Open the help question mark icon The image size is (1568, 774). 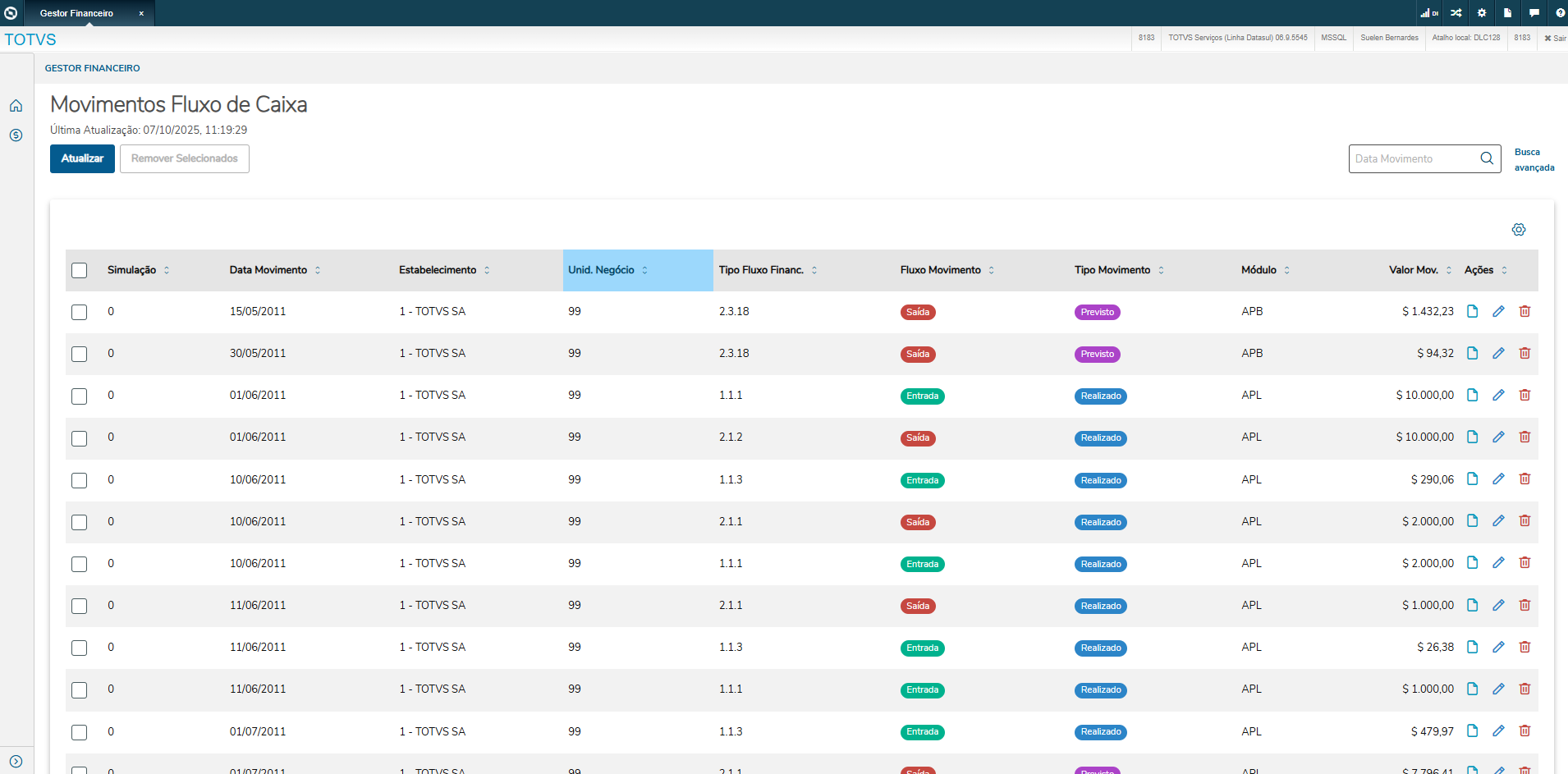click(1560, 13)
